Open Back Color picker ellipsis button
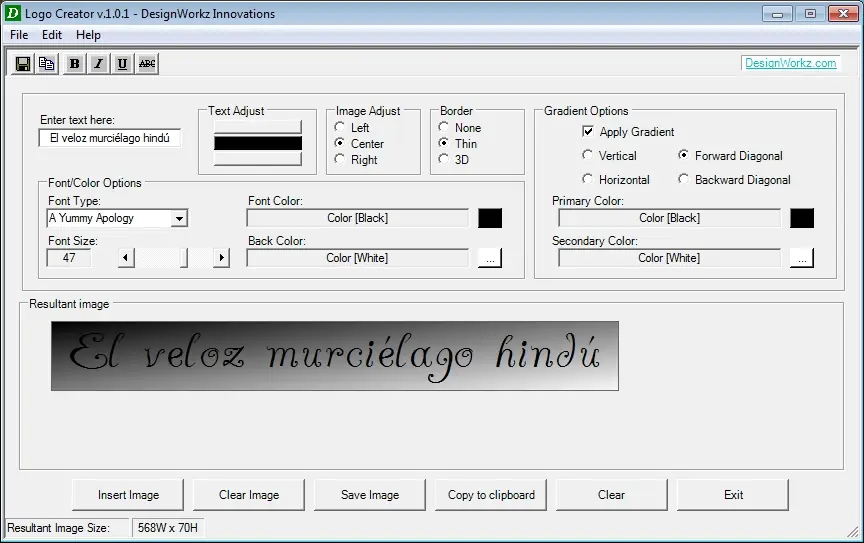864x543 pixels. point(490,258)
